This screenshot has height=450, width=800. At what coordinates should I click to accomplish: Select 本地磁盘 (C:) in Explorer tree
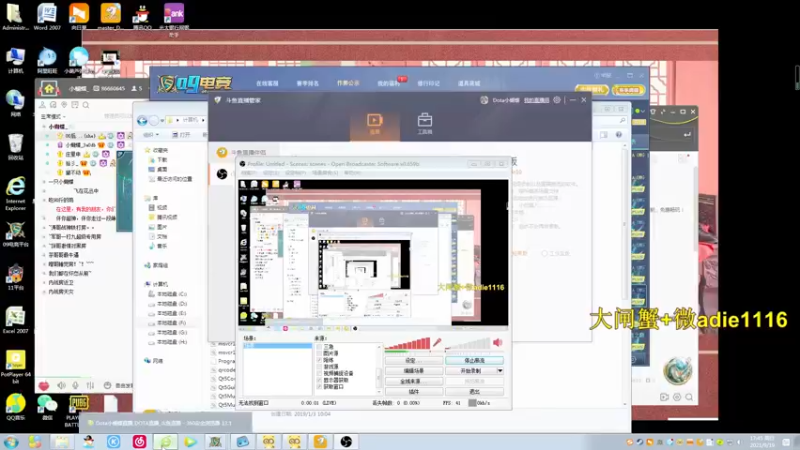pyautogui.click(x=168, y=294)
